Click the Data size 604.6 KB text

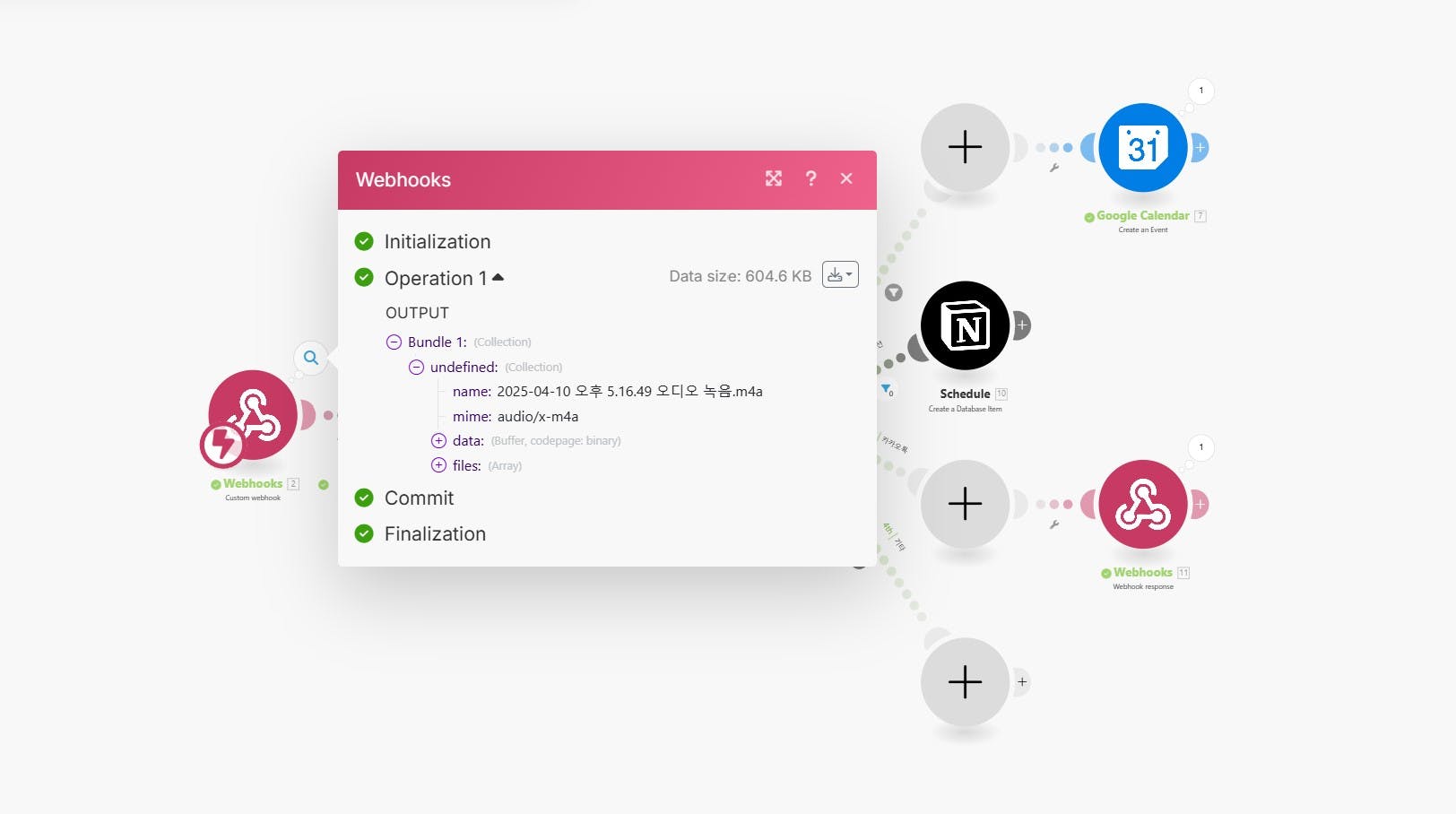click(740, 276)
